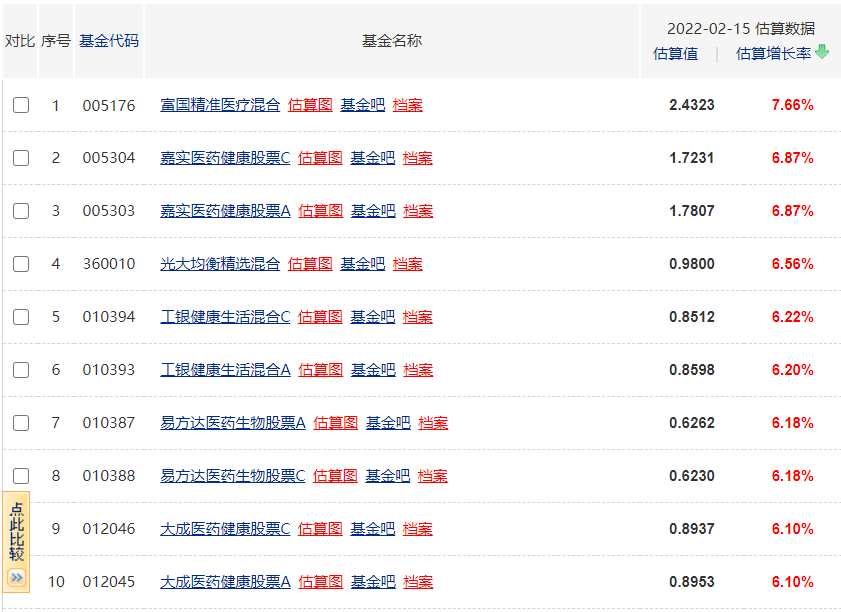Open 基金吧 for 大成医药健康股票C

(373, 529)
